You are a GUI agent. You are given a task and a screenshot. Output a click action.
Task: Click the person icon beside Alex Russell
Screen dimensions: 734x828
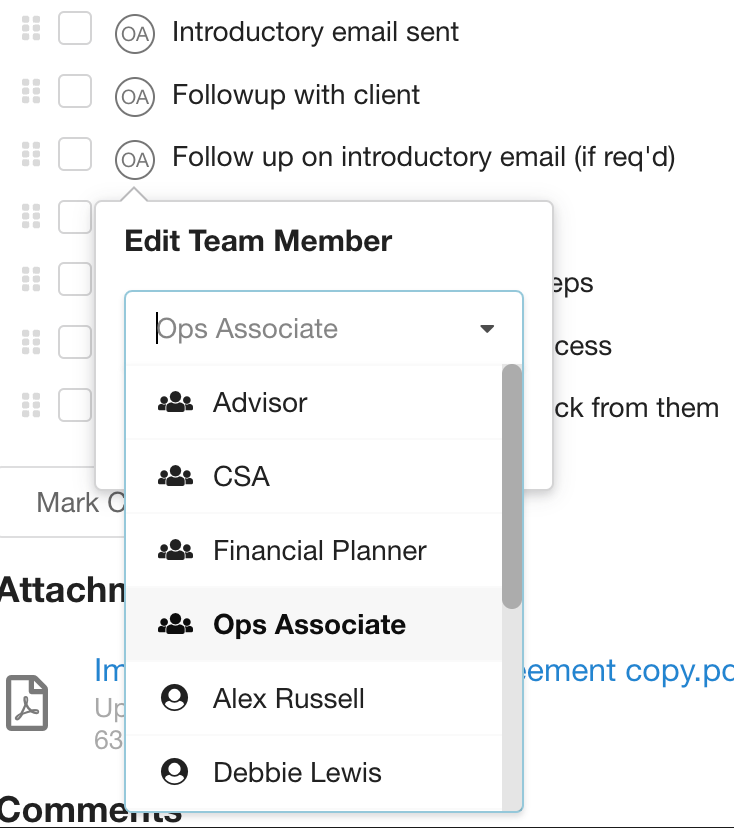pyautogui.click(x=175, y=698)
